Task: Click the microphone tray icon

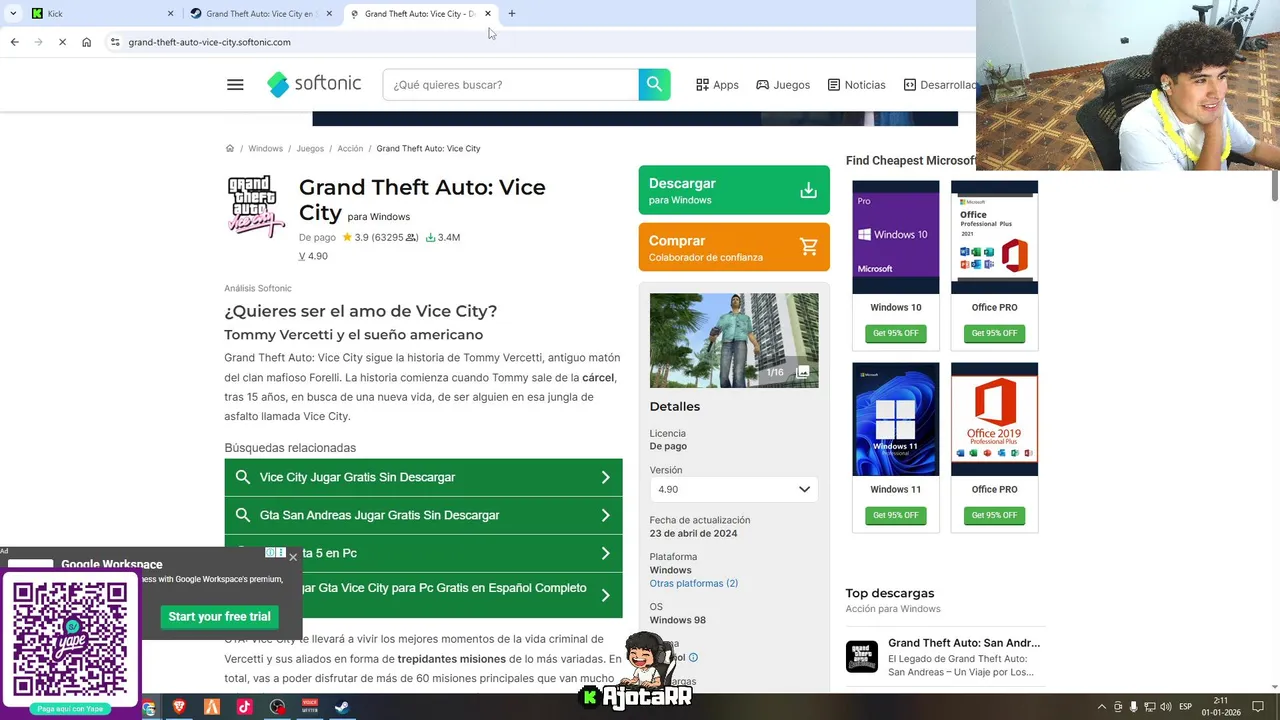Action: (x=1134, y=707)
